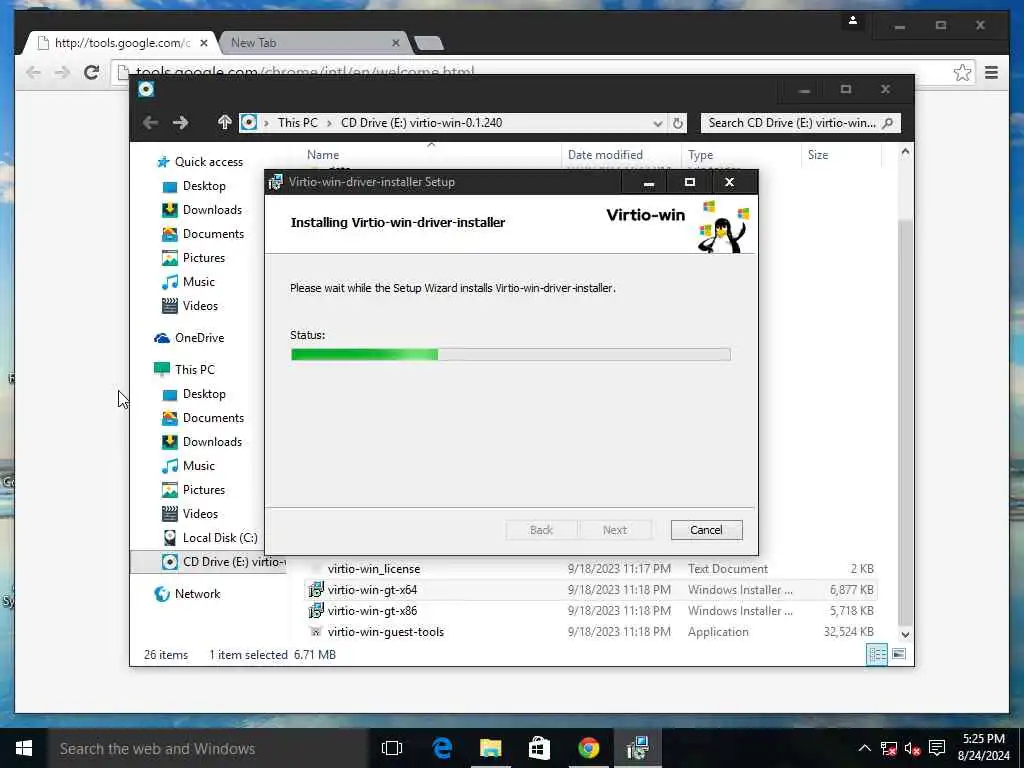Open the network status tray icon

[888, 748]
